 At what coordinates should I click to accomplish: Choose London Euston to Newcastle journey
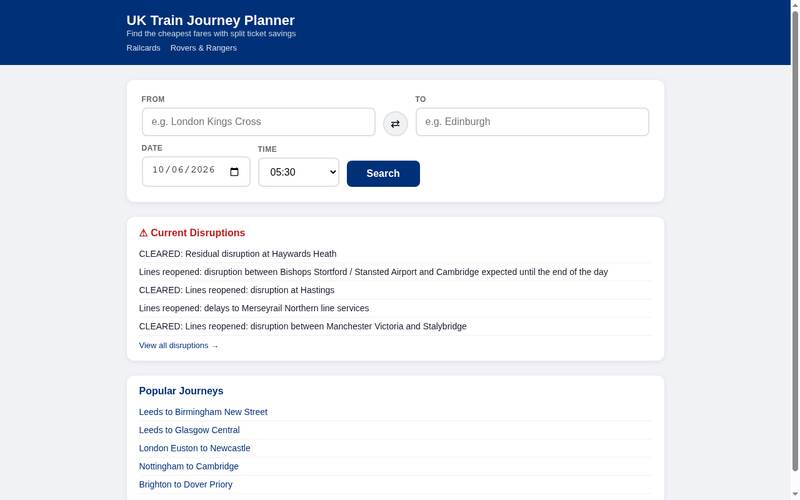[194, 448]
